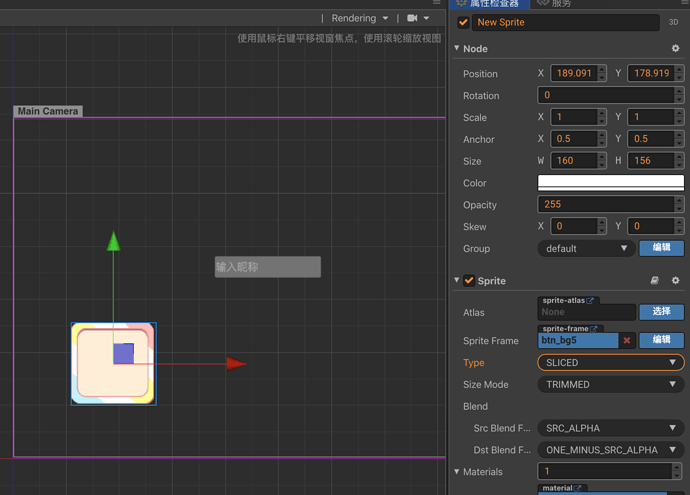
Task: Open the Sprite component help document icon
Action: pos(655,281)
